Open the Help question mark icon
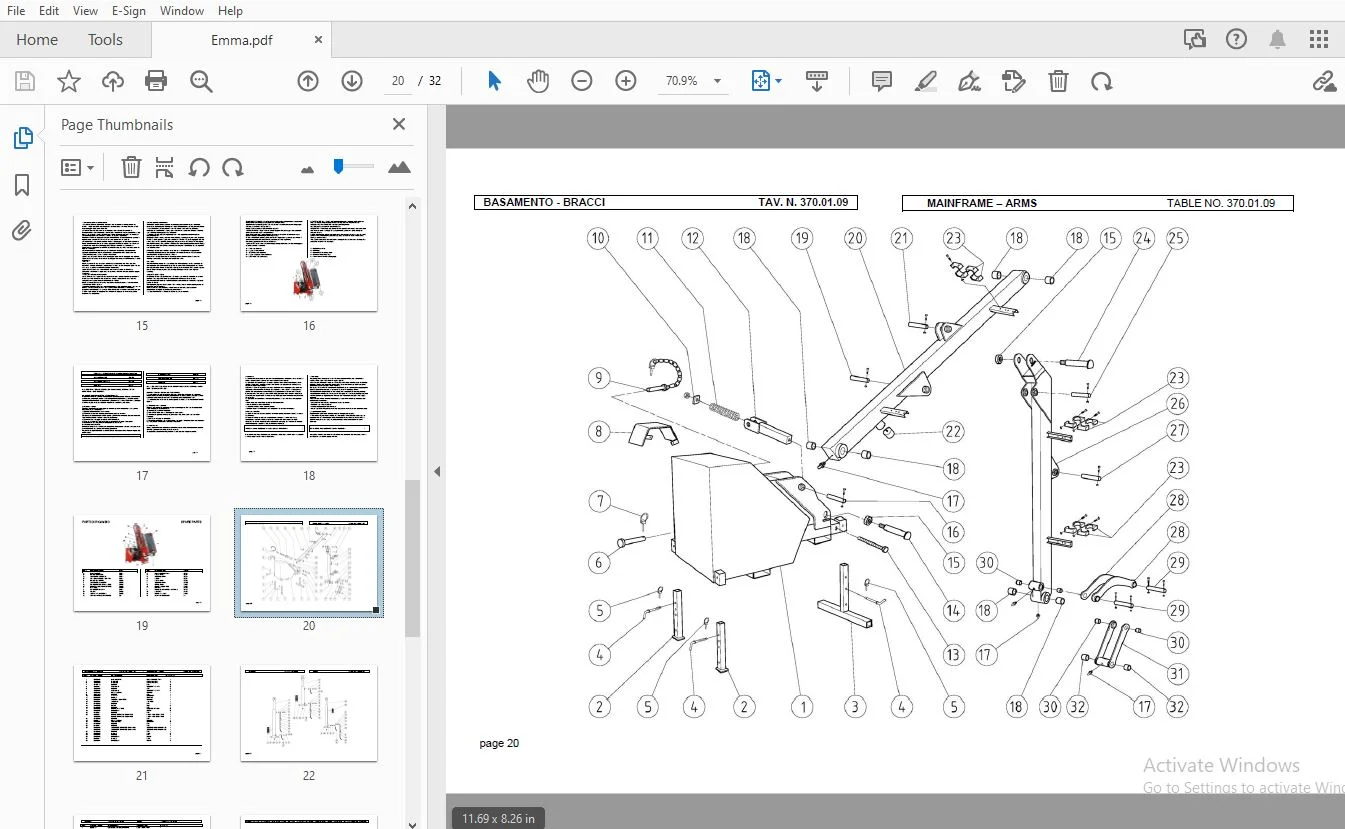 pyautogui.click(x=1236, y=40)
